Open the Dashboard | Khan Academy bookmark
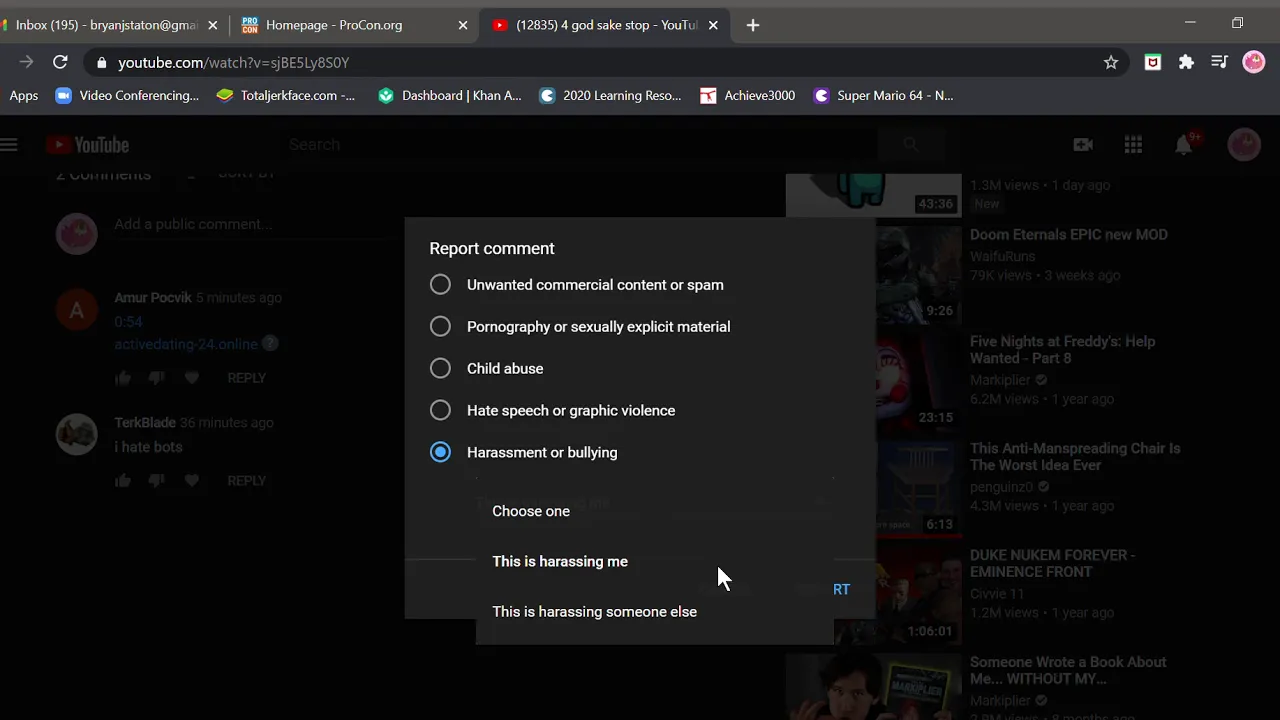Viewport: 1280px width, 720px height. click(450, 95)
